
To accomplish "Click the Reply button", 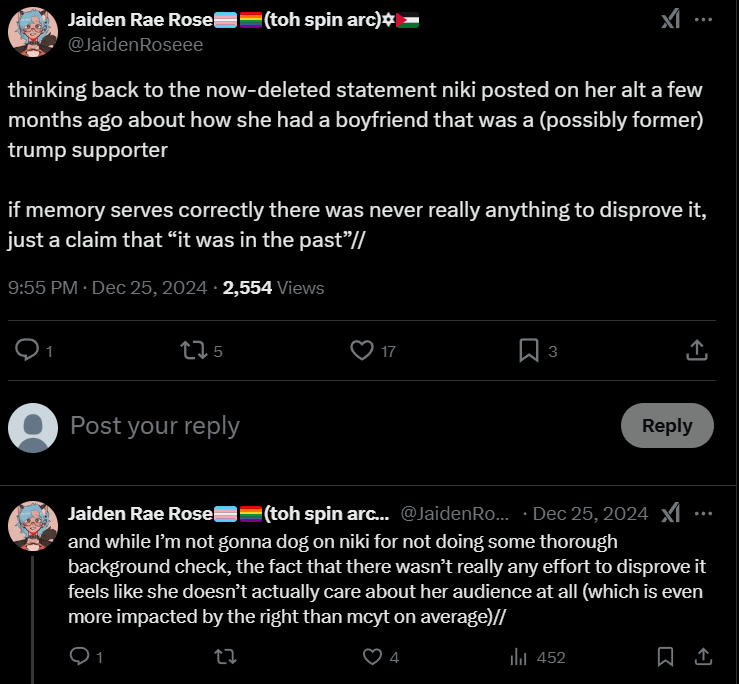I will point(667,426).
